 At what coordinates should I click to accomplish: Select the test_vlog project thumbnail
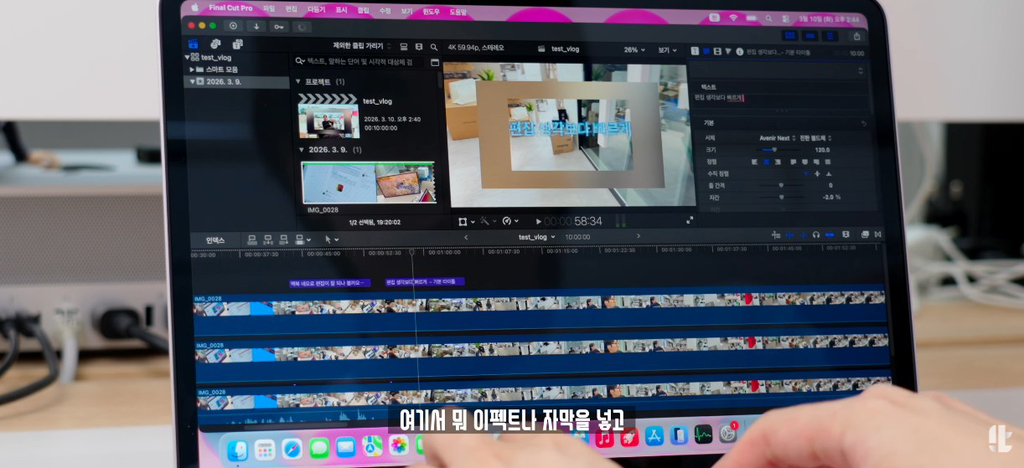click(x=328, y=116)
